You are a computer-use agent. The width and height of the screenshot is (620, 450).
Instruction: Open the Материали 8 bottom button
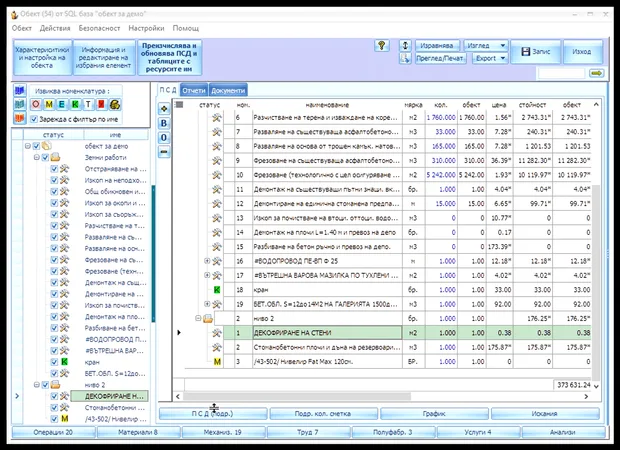click(138, 432)
